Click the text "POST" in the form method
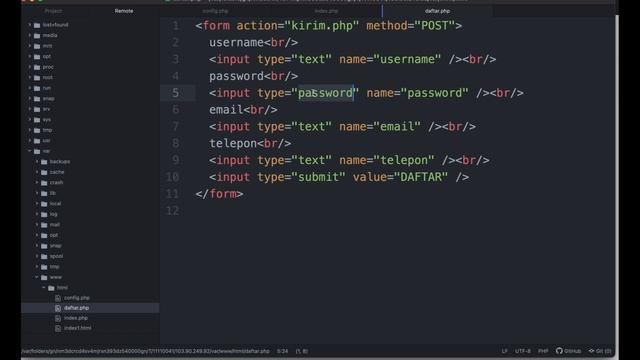The width and height of the screenshot is (640, 360). [x=435, y=26]
